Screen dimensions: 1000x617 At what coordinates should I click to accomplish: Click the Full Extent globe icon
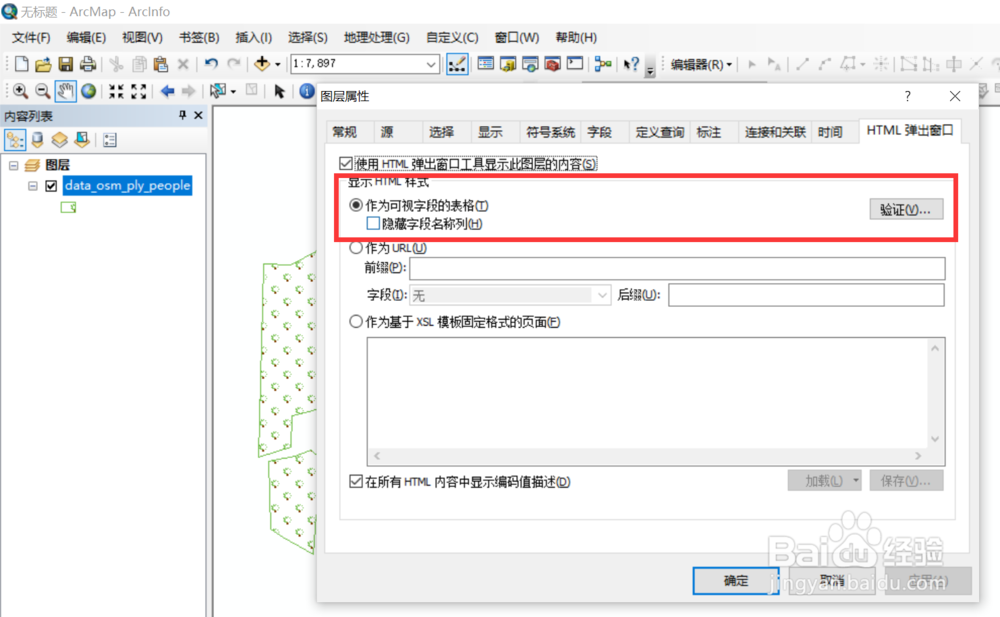[89, 90]
